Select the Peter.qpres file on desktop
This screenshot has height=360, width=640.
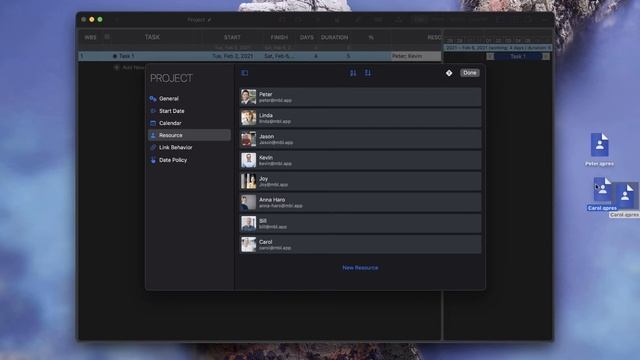[x=600, y=149]
